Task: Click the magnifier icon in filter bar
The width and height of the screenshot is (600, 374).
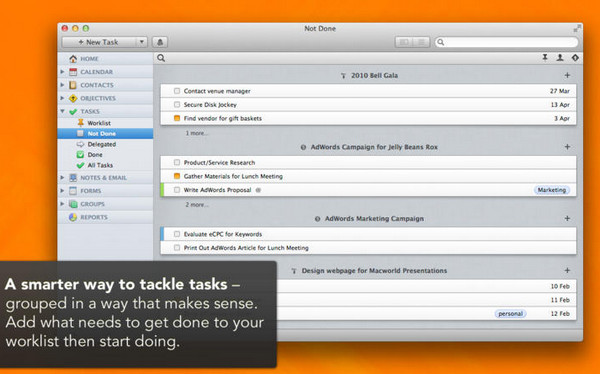Action: (x=161, y=58)
